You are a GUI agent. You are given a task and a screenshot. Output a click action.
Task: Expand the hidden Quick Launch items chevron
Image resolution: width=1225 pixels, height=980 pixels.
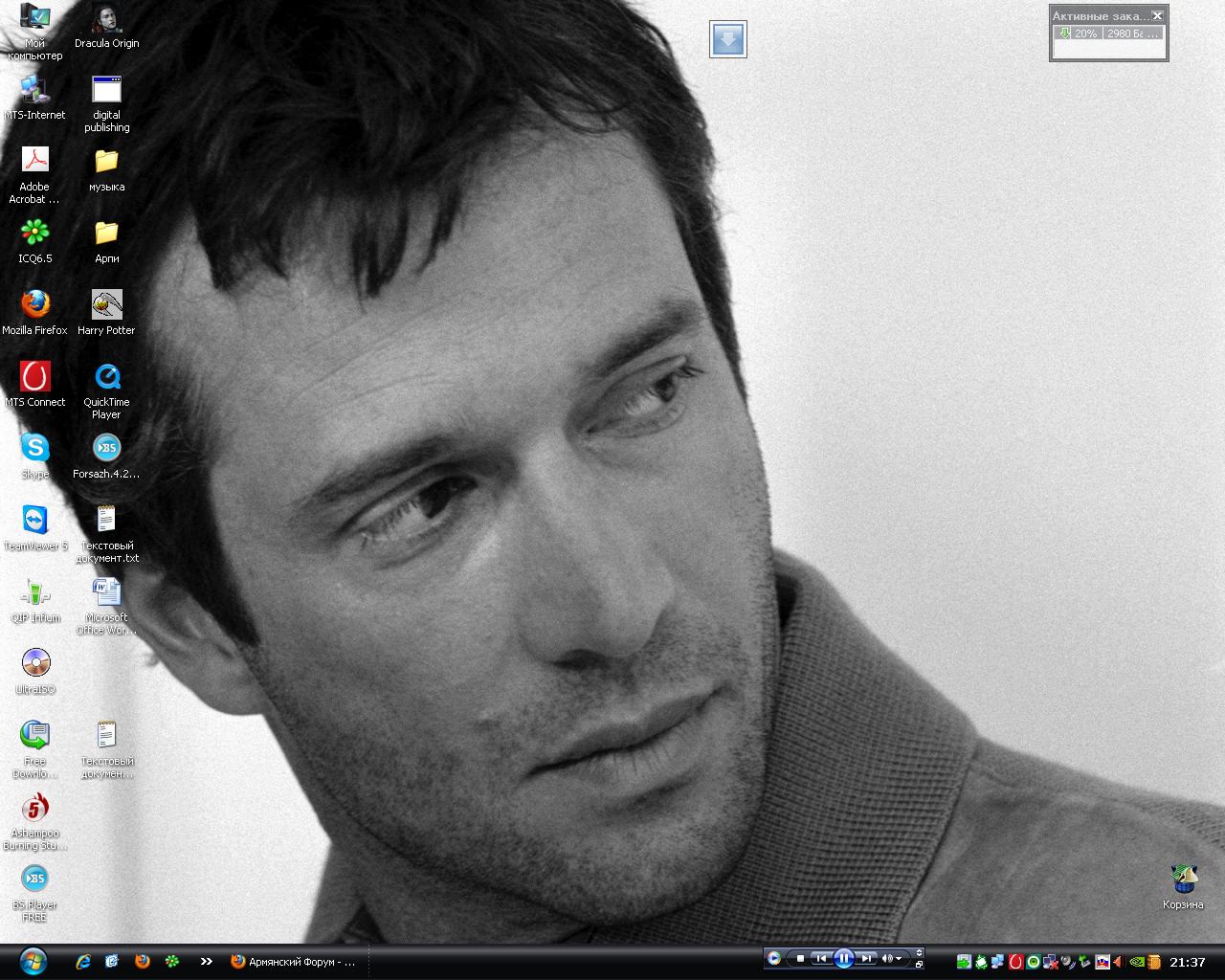[206, 962]
